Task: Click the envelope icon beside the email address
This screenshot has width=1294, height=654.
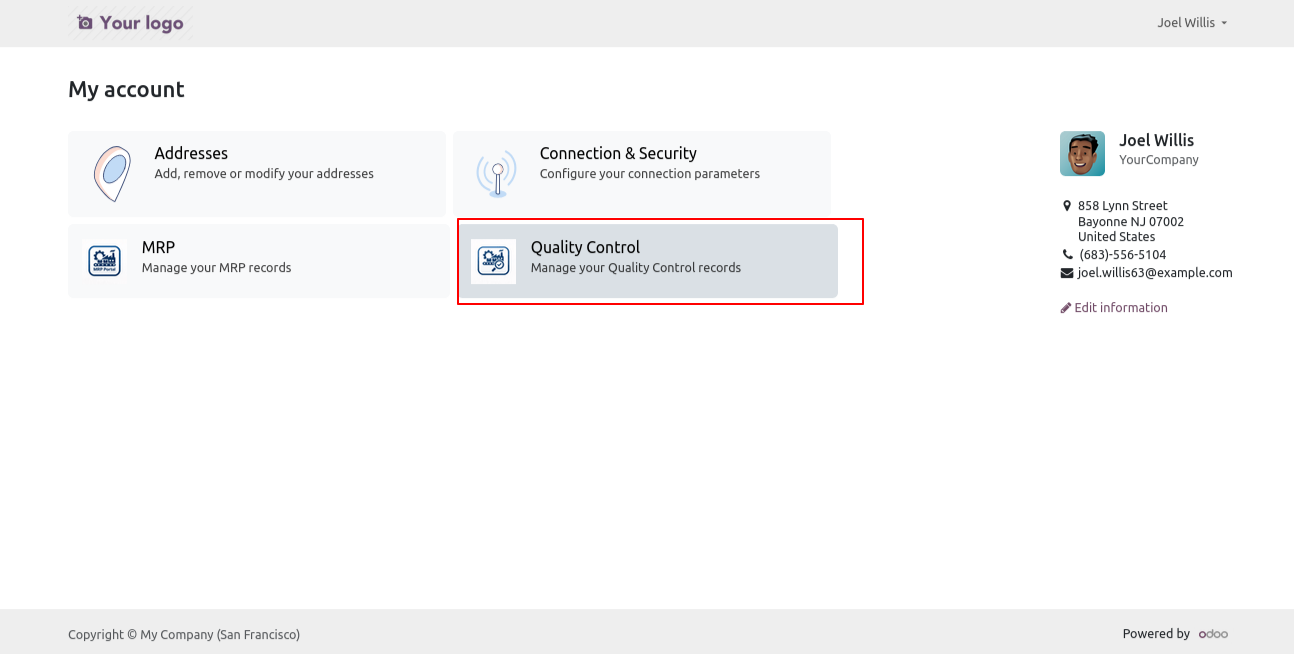Action: (1066, 273)
